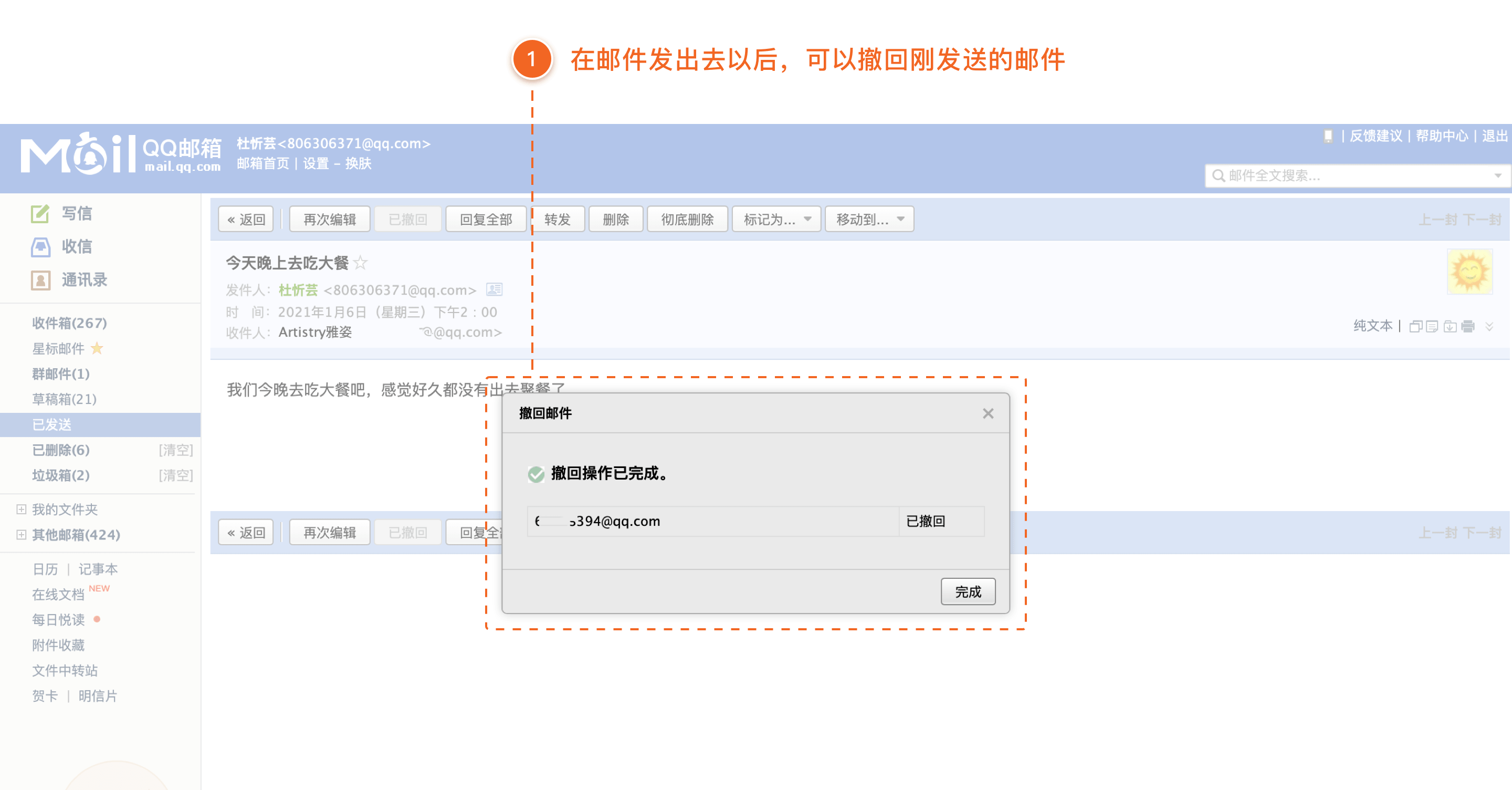The image size is (1512, 790).
Task: Open the 移动到... dropdown
Action: coord(869,219)
